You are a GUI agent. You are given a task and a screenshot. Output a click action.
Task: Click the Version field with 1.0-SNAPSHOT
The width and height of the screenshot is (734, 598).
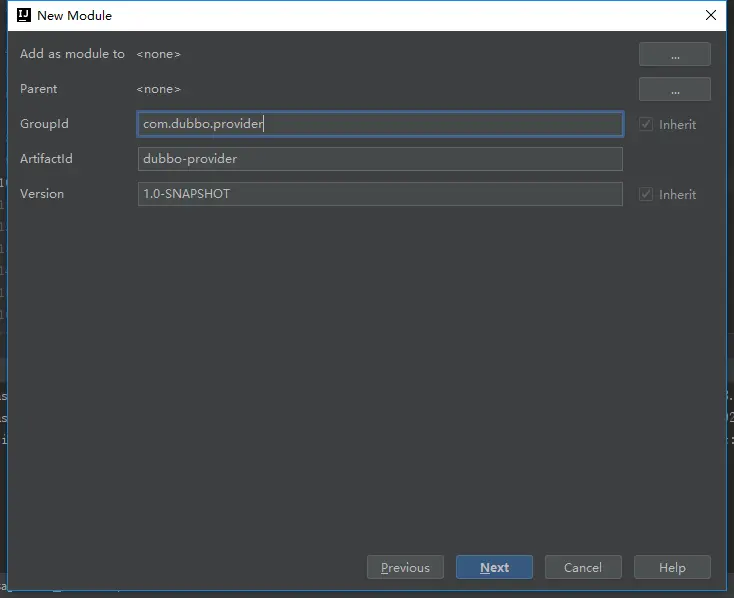(380, 194)
